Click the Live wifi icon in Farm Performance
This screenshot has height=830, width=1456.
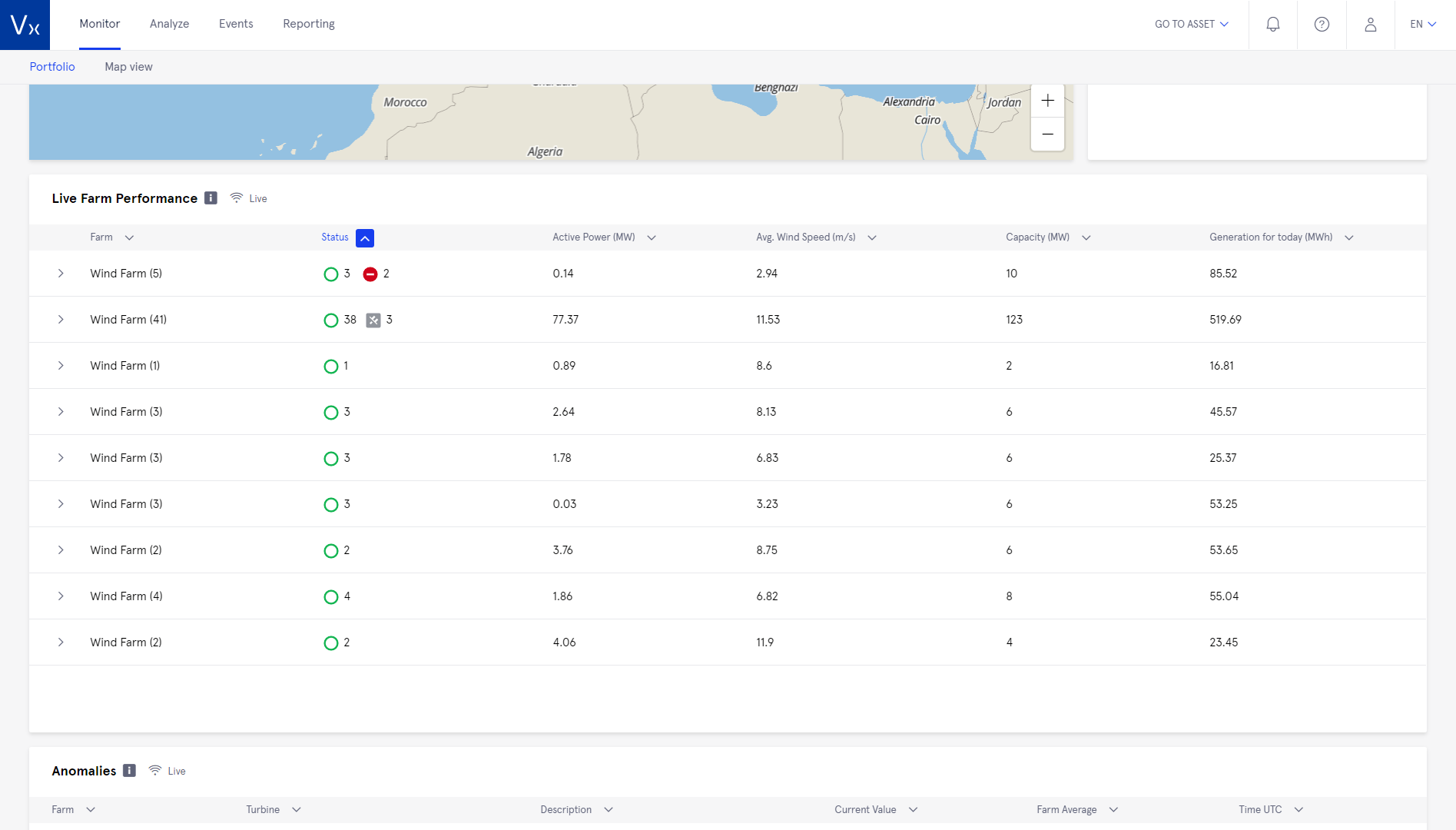coord(237,198)
